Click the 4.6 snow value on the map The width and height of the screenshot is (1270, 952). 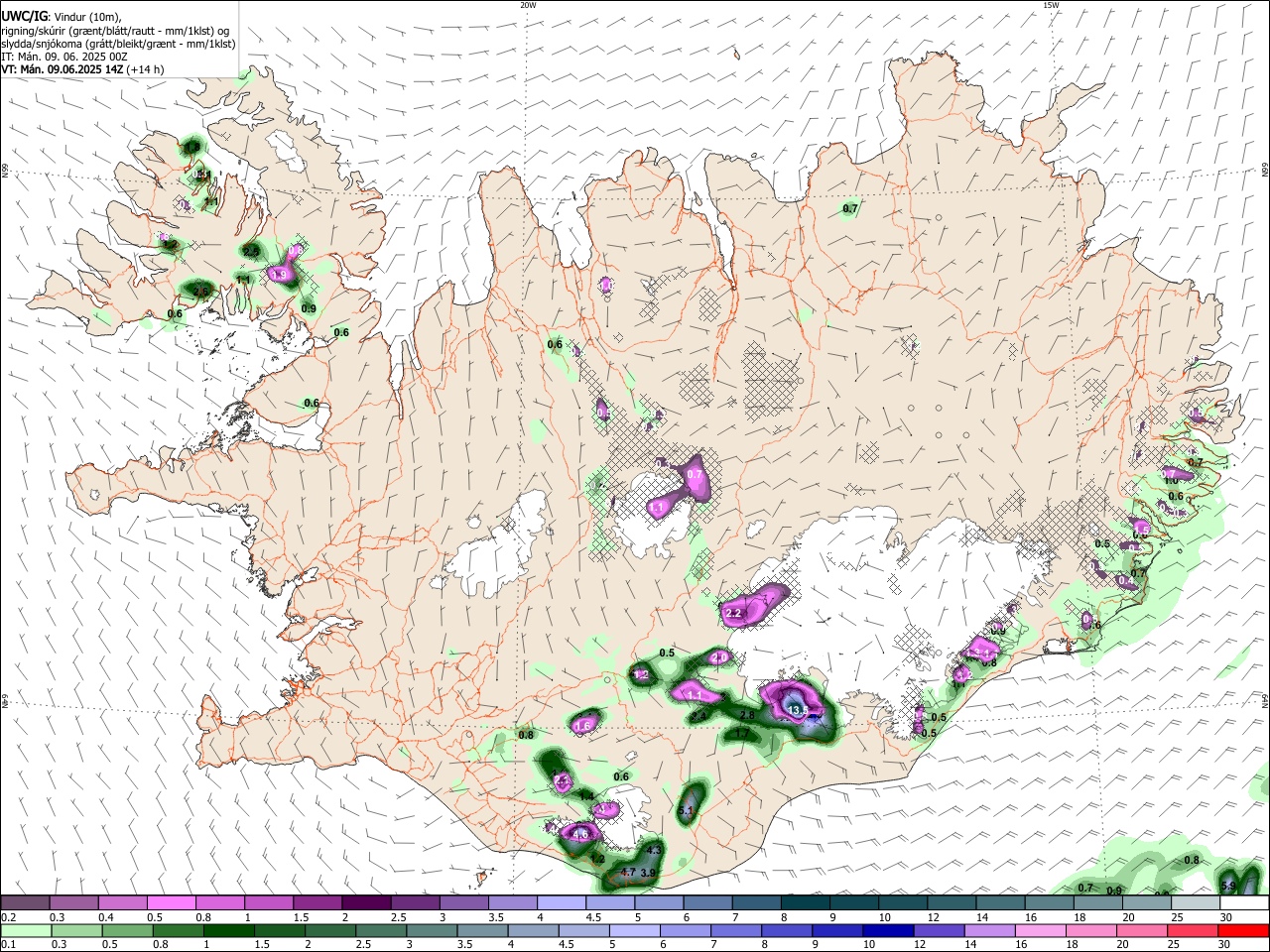pos(580,834)
